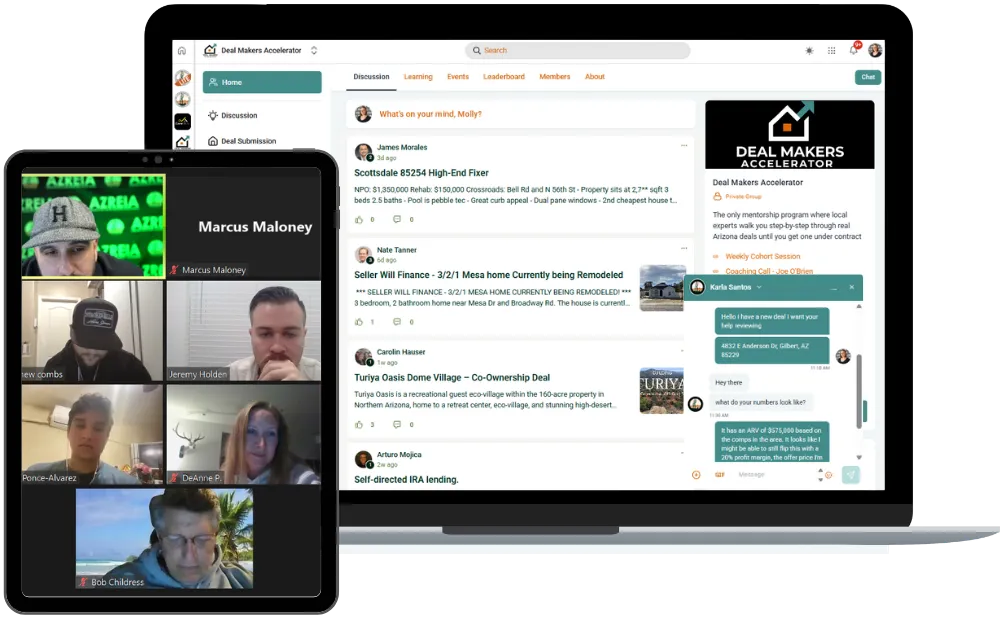The width and height of the screenshot is (1004, 621).
Task: Open the About tab
Action: tap(595, 77)
